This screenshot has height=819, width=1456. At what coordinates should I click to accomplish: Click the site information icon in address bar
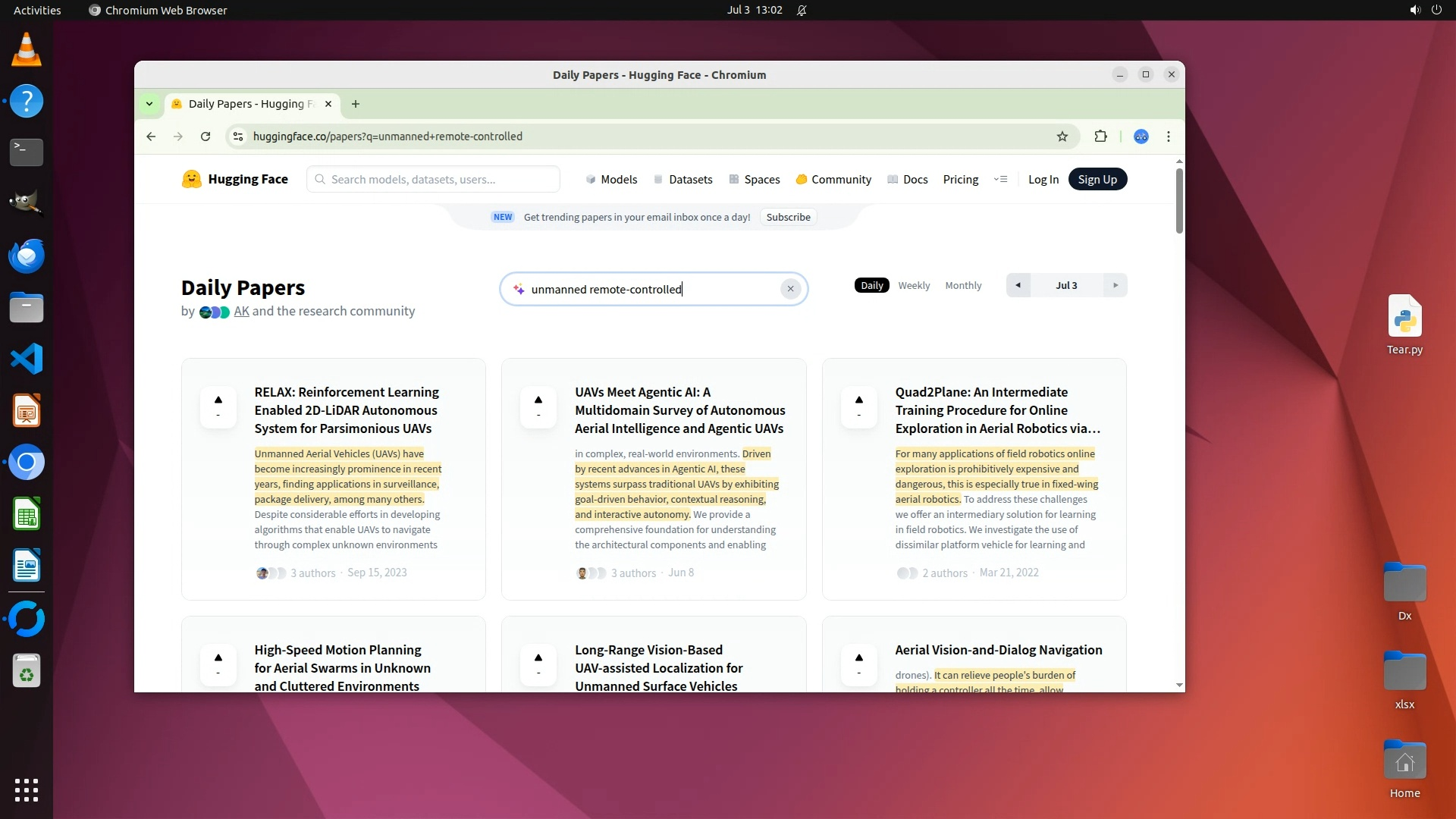pos(238,136)
